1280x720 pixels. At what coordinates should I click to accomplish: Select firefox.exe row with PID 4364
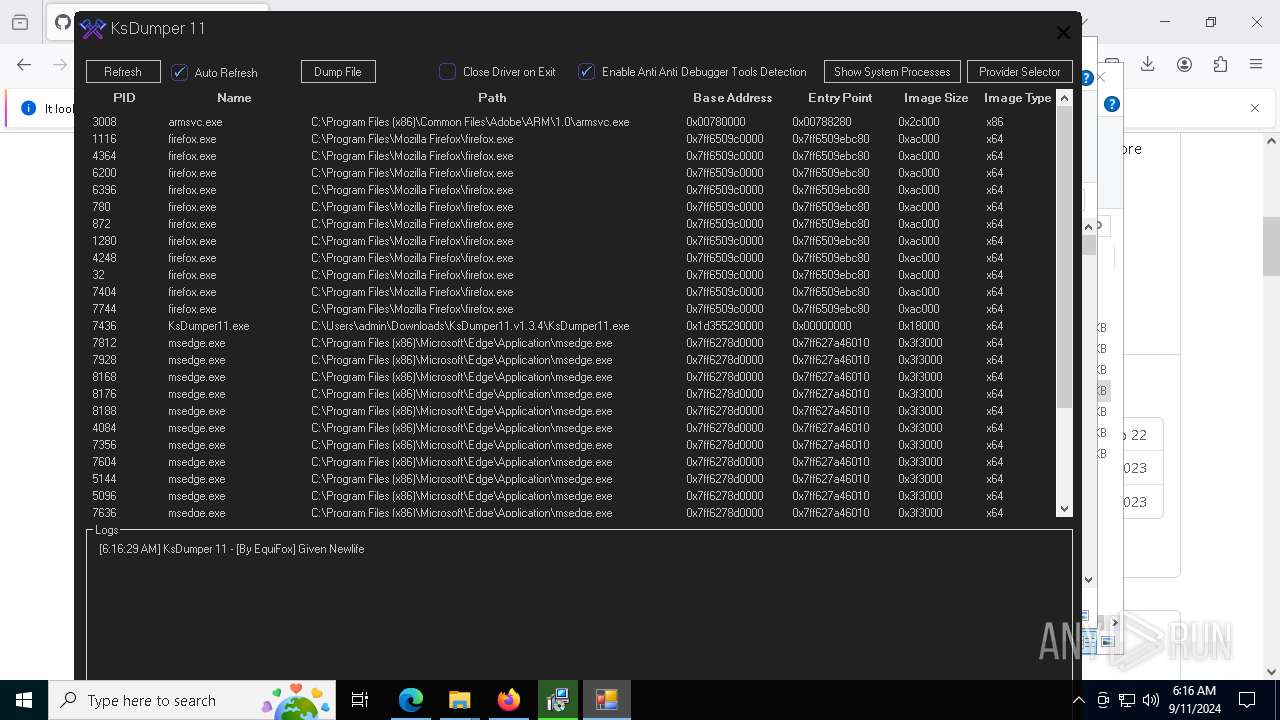point(570,156)
